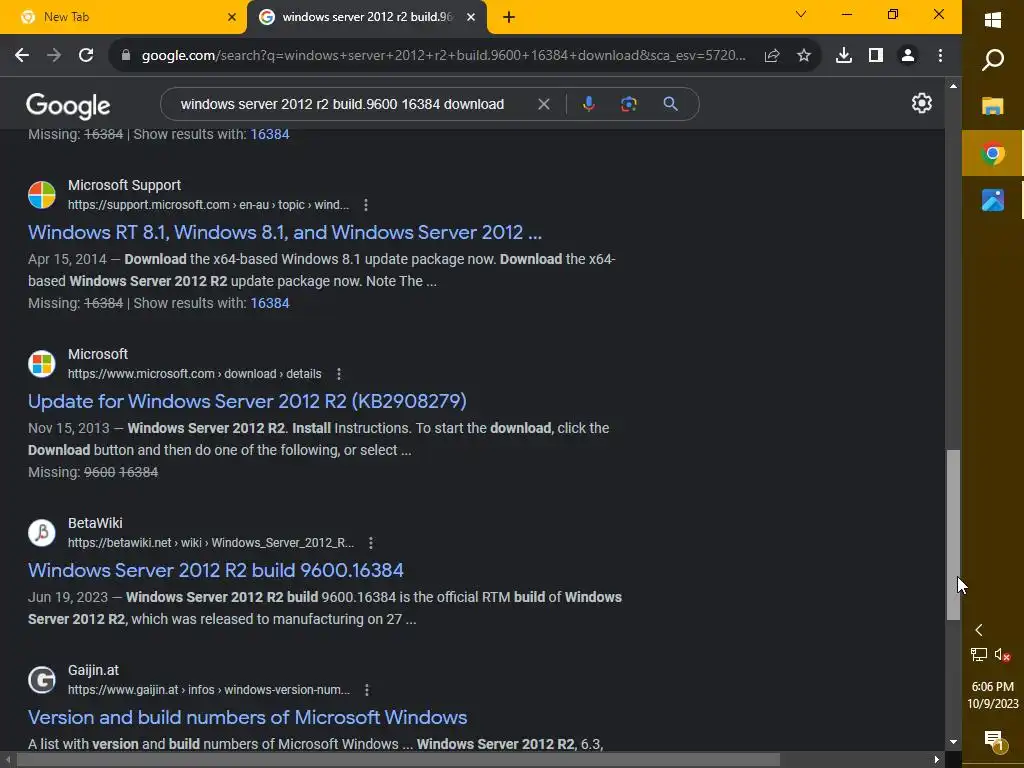Open the network status tray icon
This screenshot has width=1024, height=768.
click(x=978, y=654)
